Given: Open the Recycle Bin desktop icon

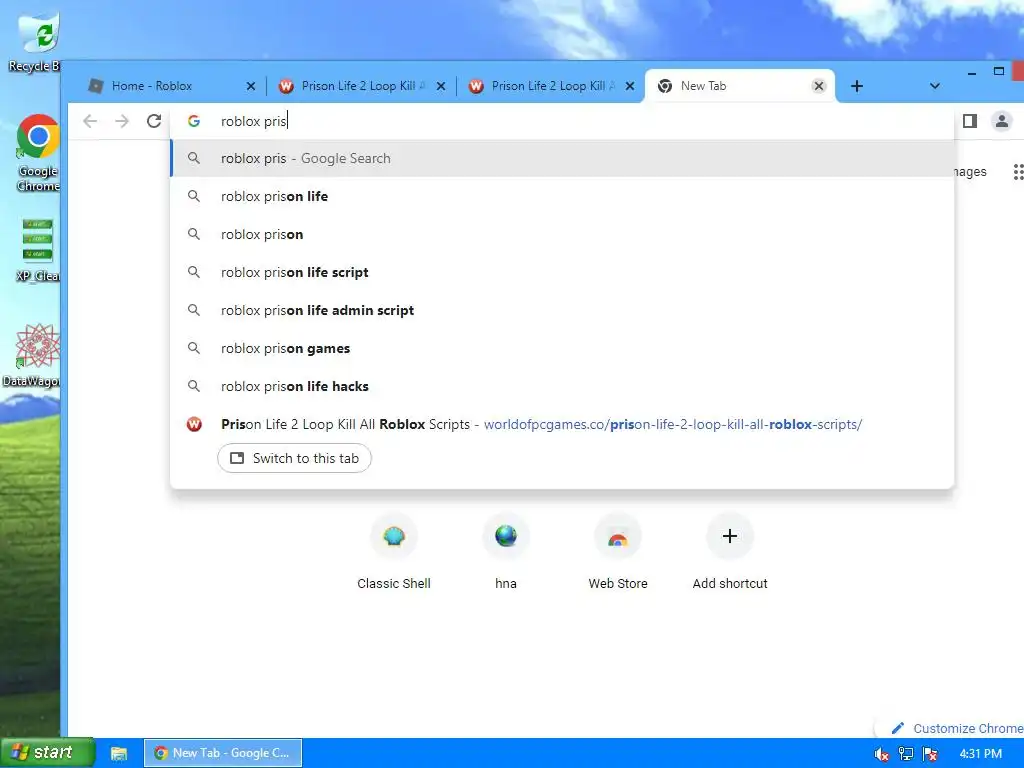Looking at the screenshot, I should pyautogui.click(x=37, y=42).
